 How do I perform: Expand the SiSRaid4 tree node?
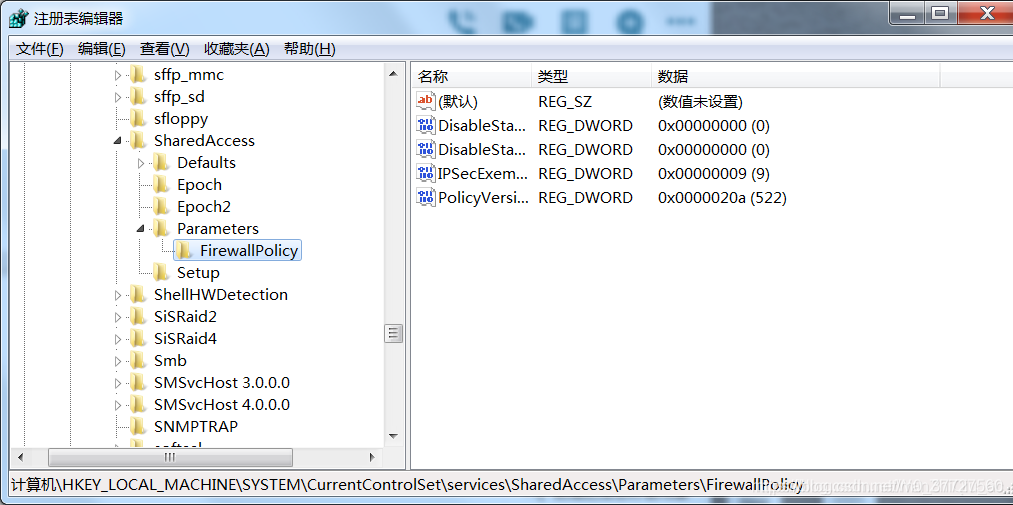coord(118,339)
